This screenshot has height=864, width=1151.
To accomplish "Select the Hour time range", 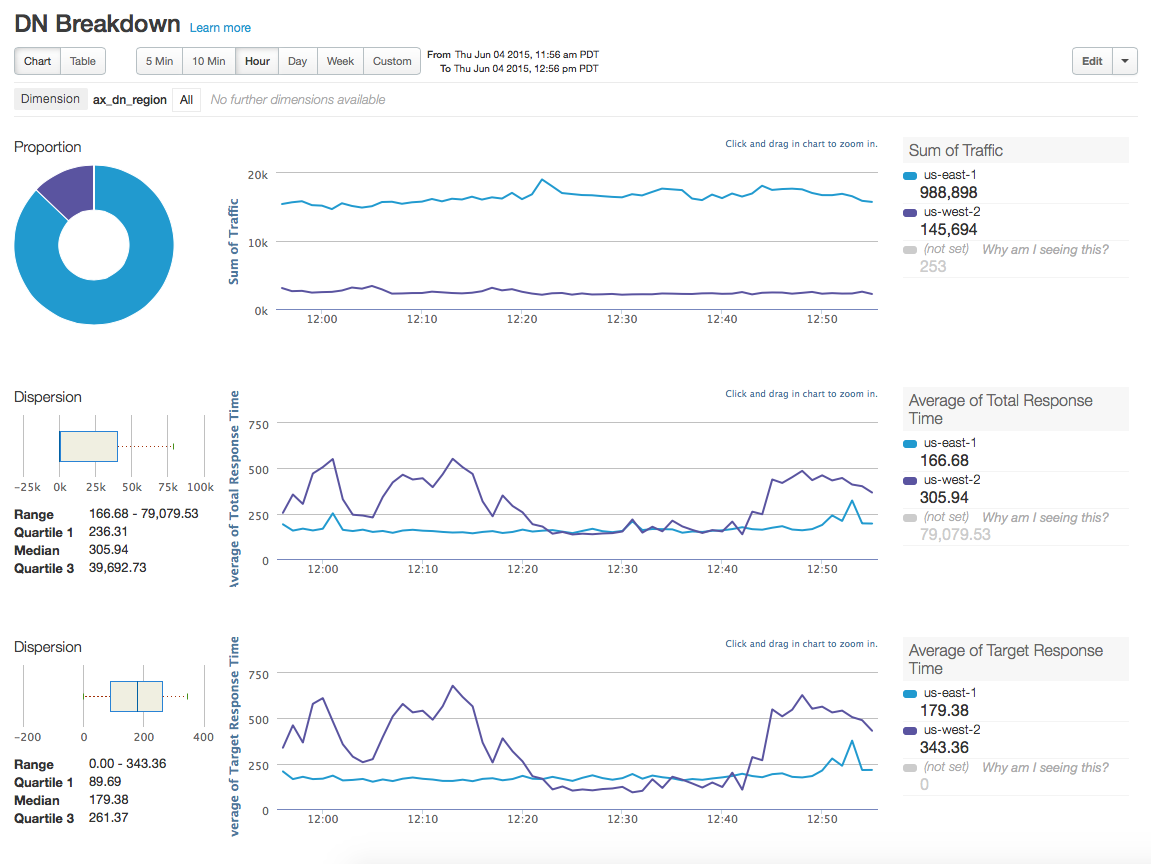I will tap(258, 61).
